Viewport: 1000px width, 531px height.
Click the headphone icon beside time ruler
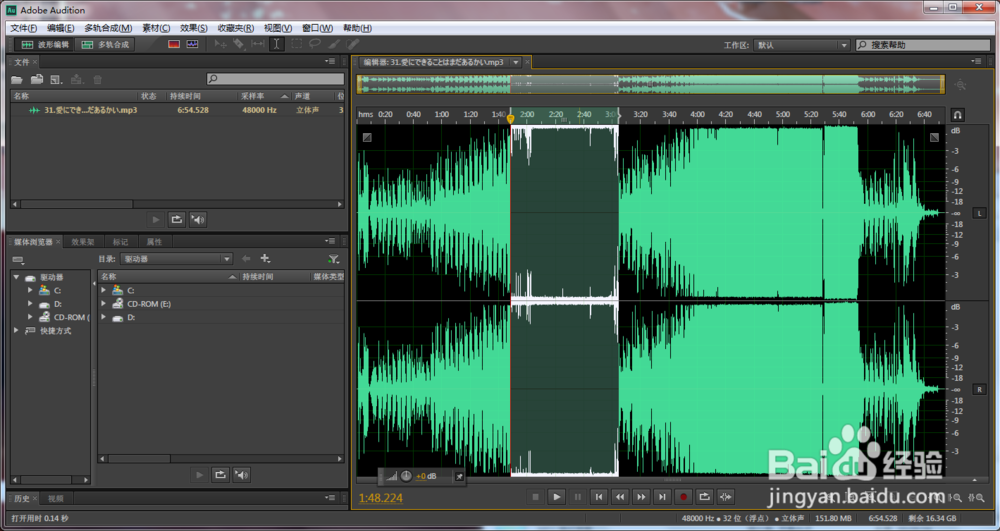click(x=957, y=115)
